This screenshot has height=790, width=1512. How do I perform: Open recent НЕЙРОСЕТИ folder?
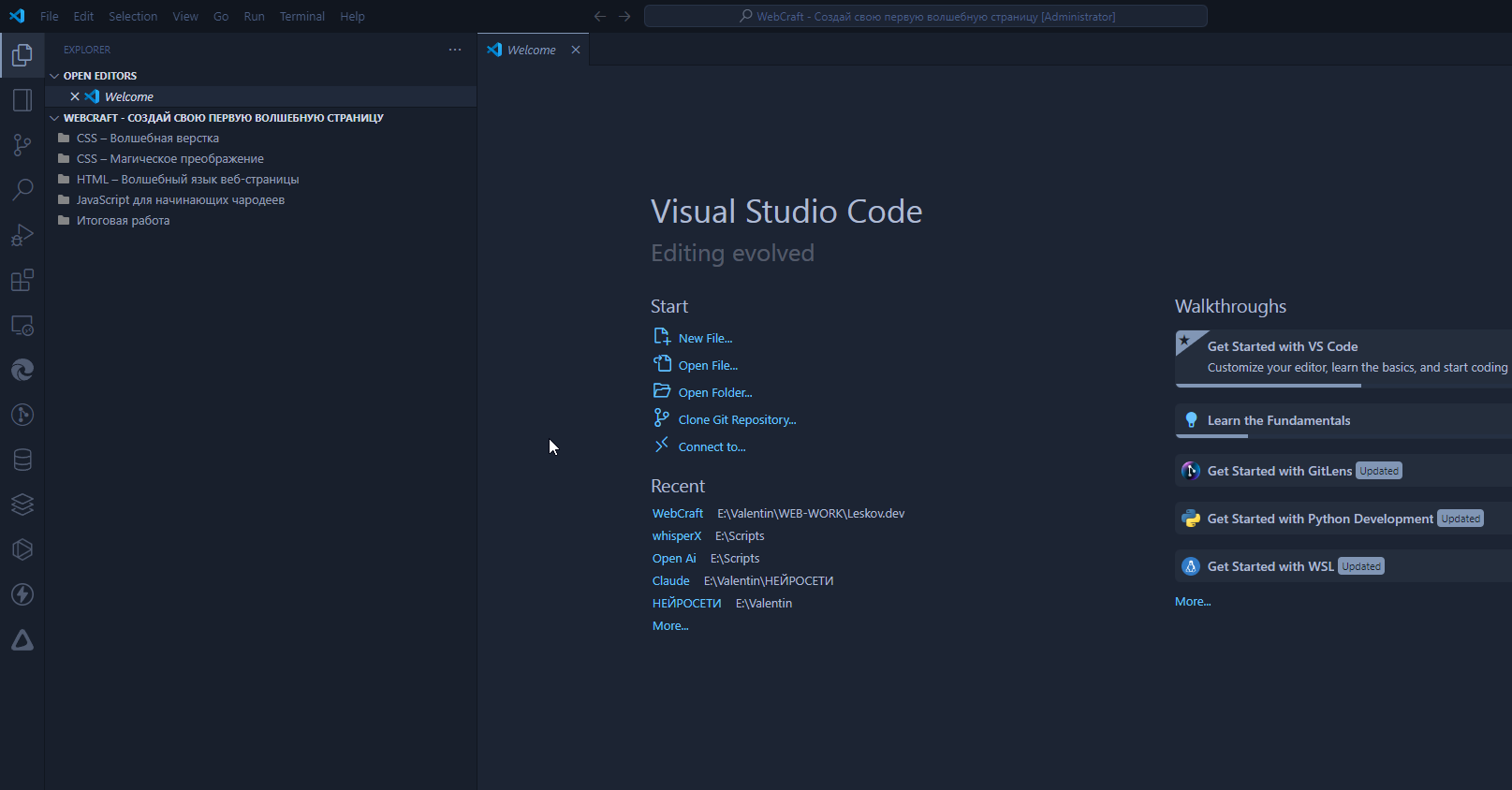click(x=687, y=603)
